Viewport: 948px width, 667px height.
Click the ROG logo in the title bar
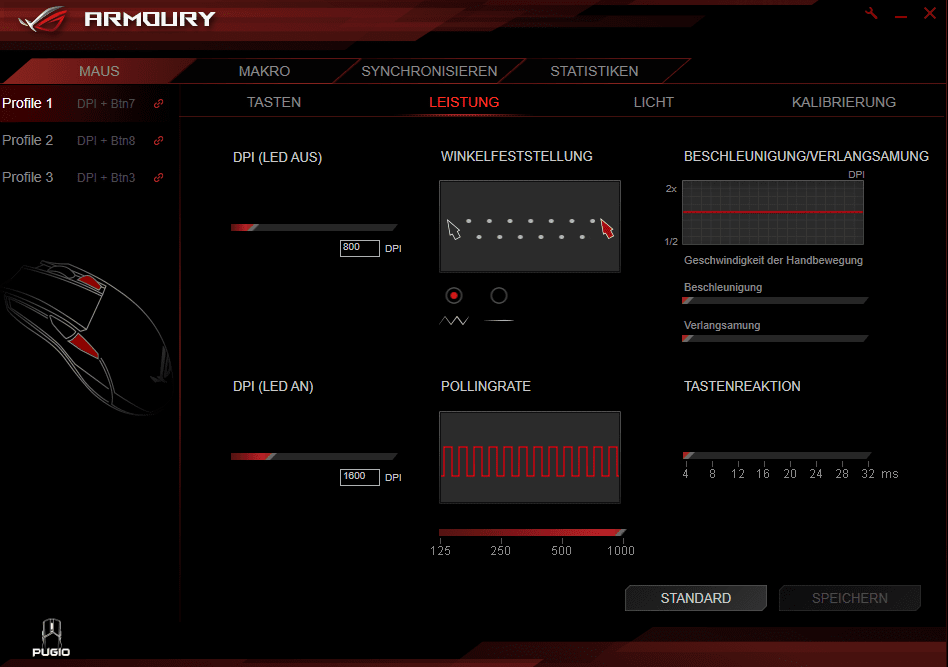(42, 19)
